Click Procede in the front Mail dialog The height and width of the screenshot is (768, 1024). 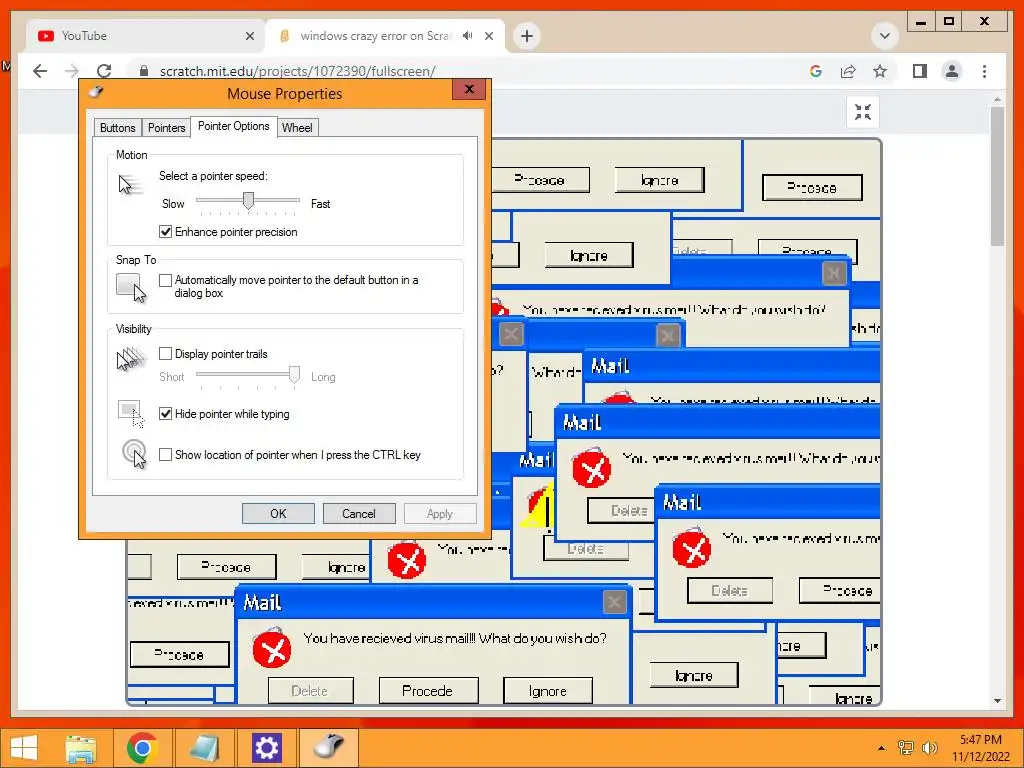[x=428, y=691]
